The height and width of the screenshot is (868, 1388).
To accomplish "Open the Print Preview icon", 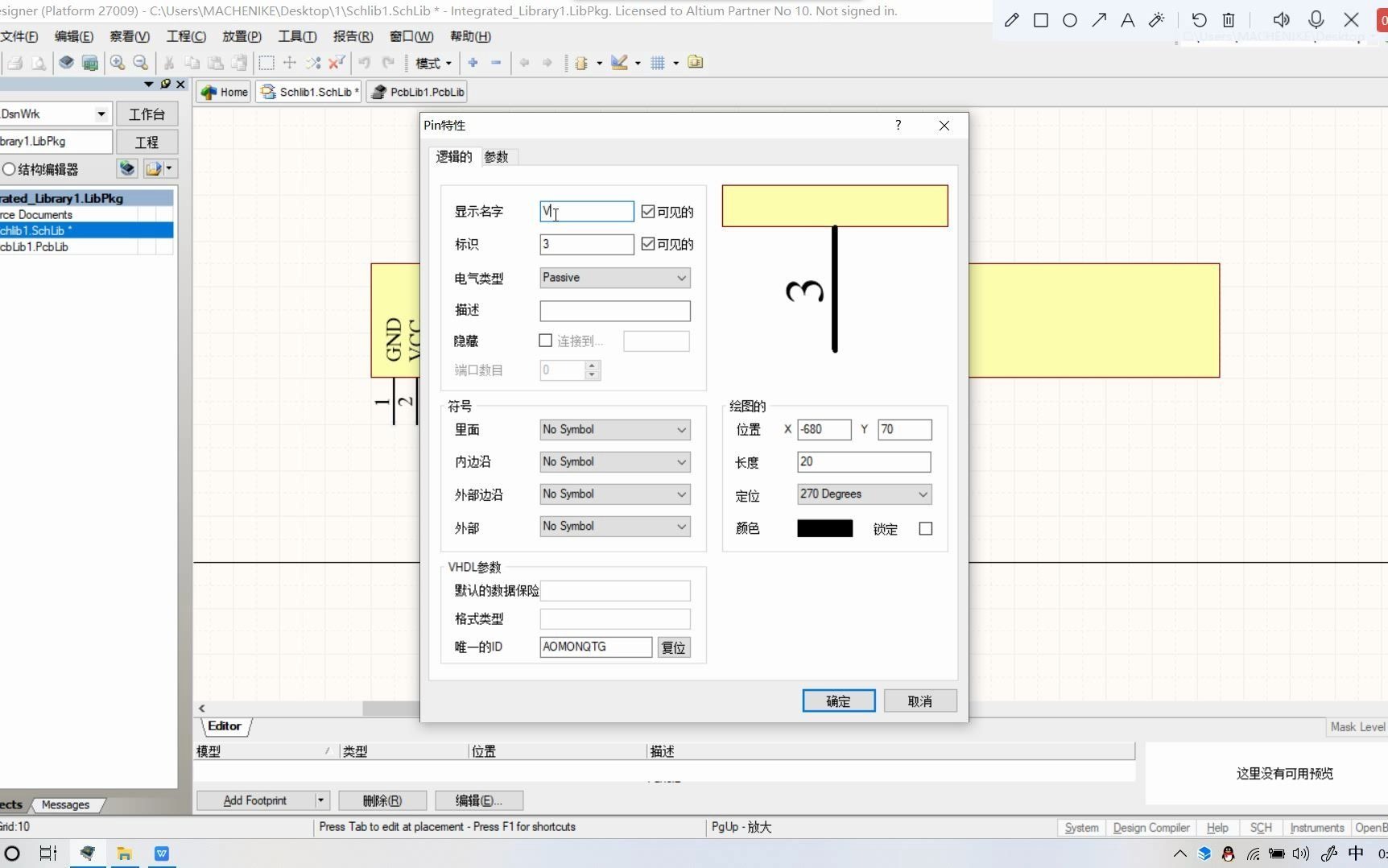I will (39, 63).
